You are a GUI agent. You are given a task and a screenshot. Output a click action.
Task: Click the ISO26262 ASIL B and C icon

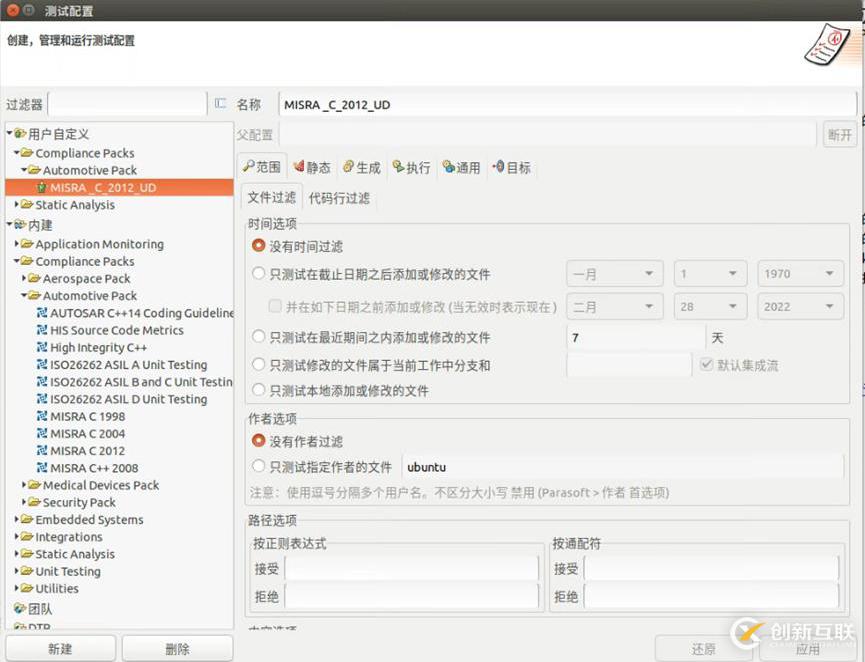click(x=41, y=382)
